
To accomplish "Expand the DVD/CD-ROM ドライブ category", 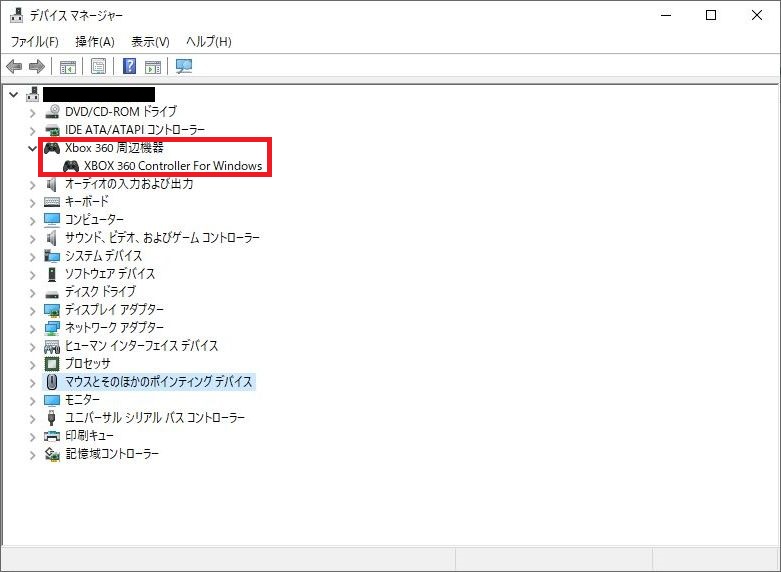I will coord(33,113).
